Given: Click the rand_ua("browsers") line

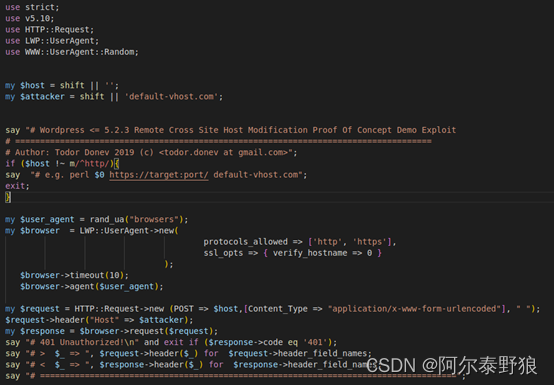Looking at the screenshot, I should [96, 219].
